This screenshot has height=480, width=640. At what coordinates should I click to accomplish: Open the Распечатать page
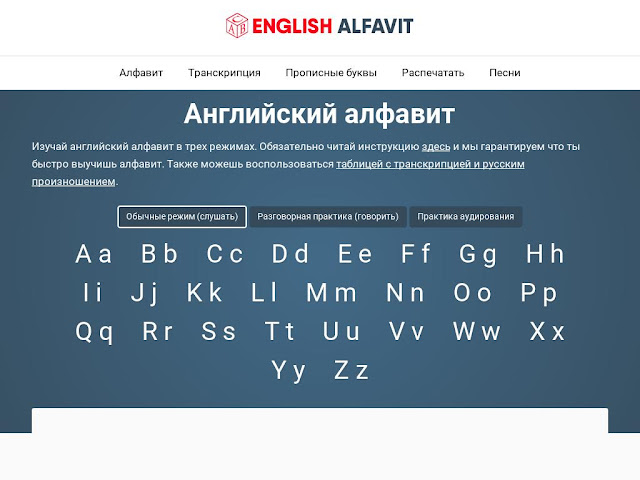pos(433,73)
